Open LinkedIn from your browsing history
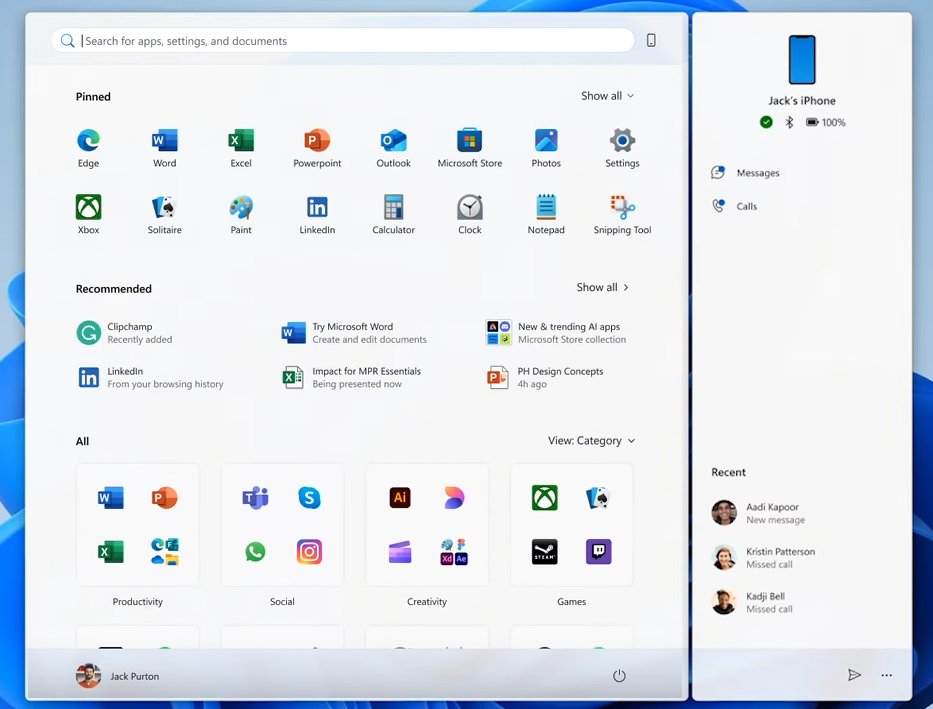 [151, 377]
